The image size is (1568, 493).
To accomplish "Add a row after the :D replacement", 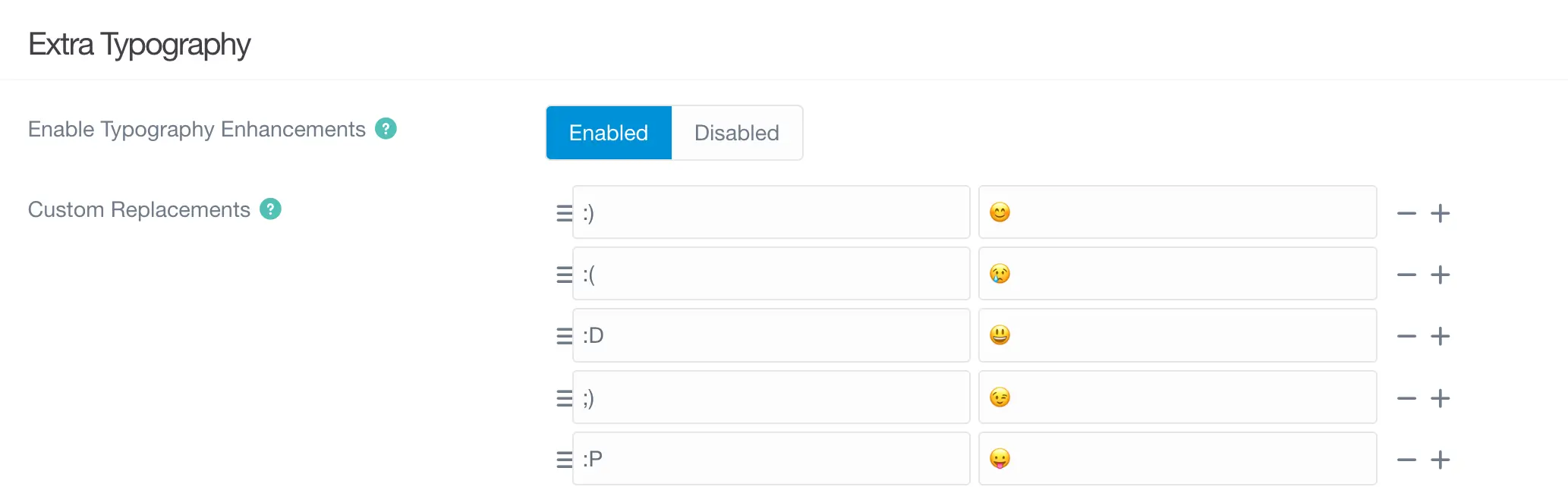I will (1440, 336).
